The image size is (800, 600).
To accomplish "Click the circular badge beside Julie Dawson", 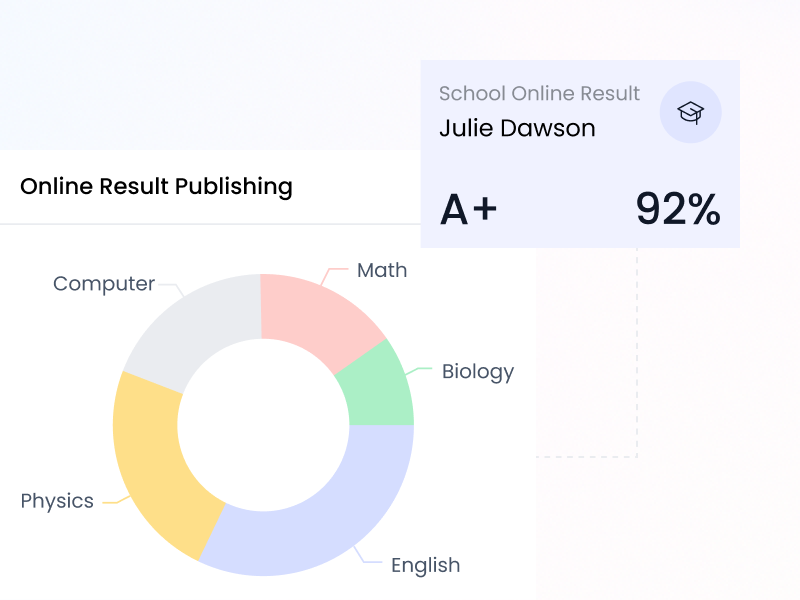I will coord(690,112).
